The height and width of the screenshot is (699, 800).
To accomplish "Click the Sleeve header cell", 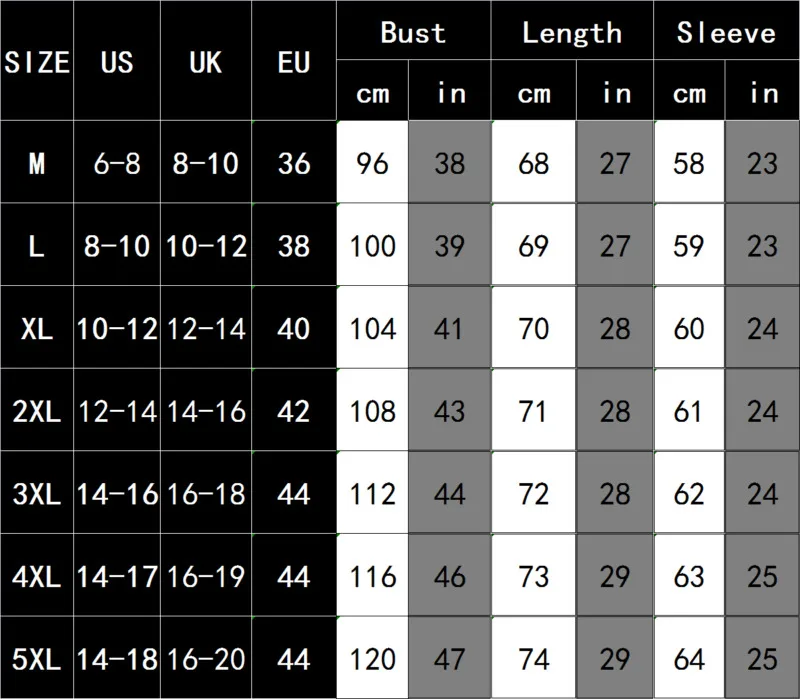I will 726,33.
